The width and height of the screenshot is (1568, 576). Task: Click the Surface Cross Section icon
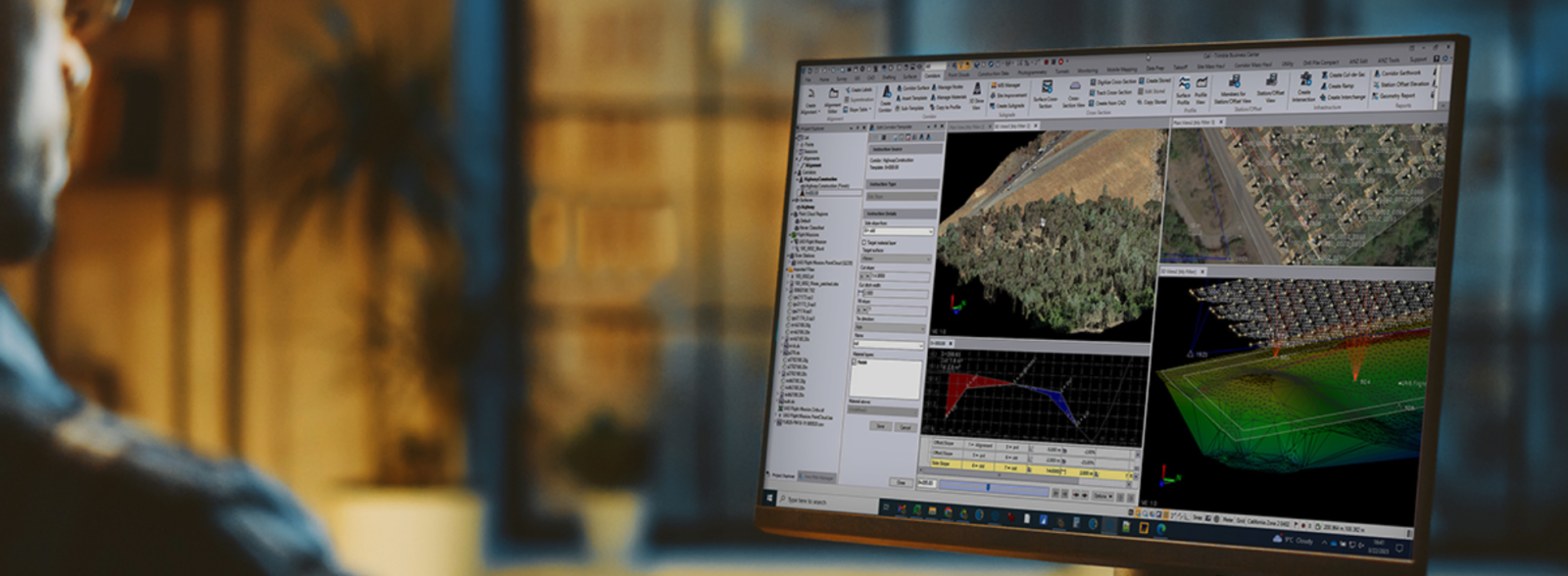[1046, 94]
